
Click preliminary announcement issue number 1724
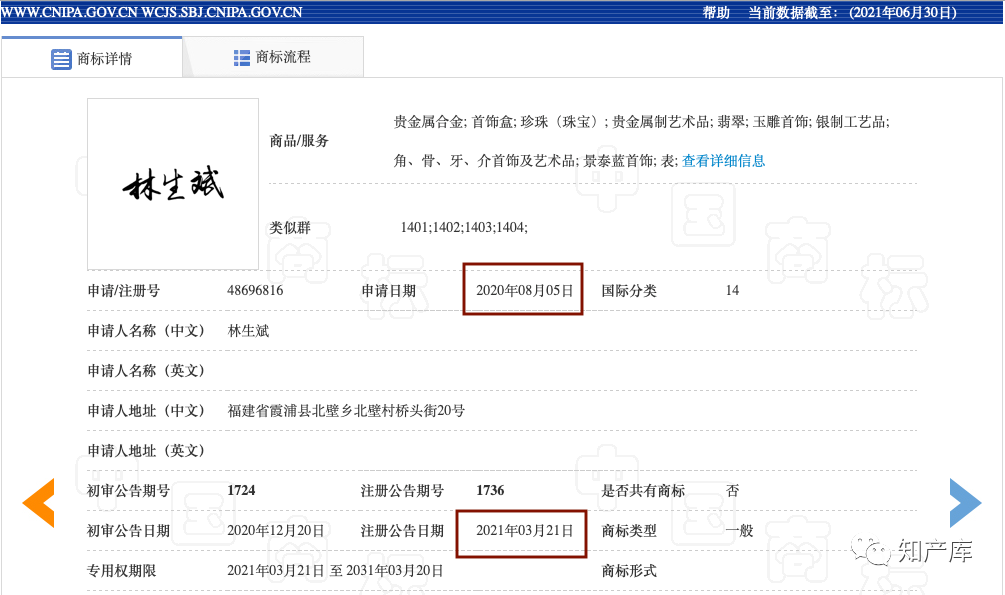point(242,491)
